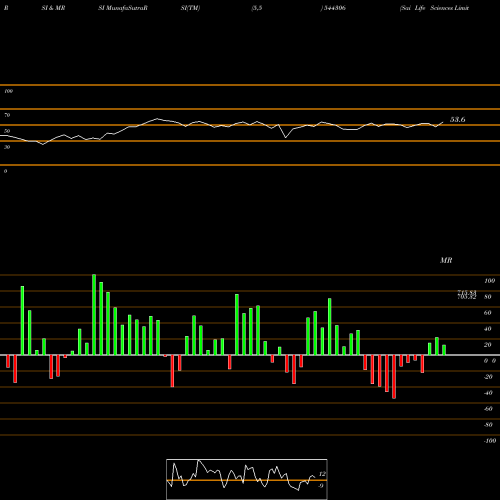Click the longest red bar in MR histogram
Viewport: 500px width, 500px height.
click(x=394, y=377)
